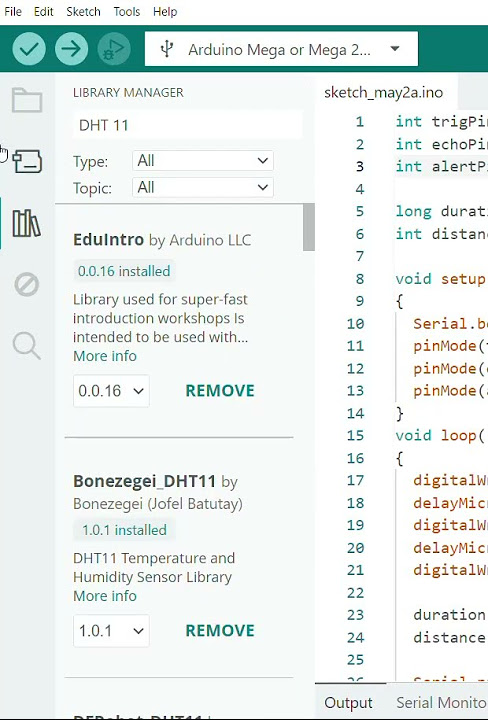This screenshot has width=488, height=720.
Task: Click the LIBRARY MANAGER panel heading
Action: [128, 92]
